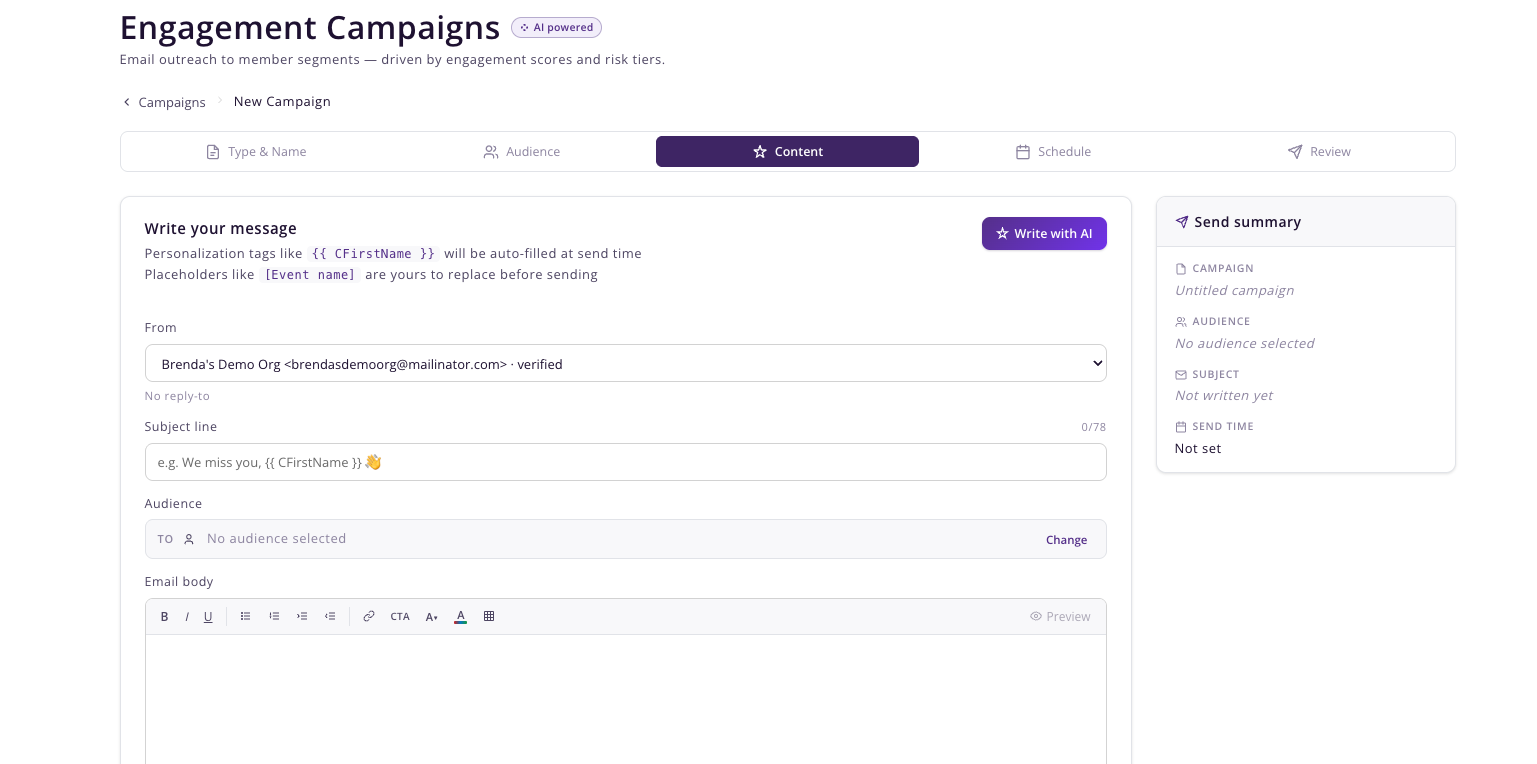
Task: Insert a numbered list
Action: [x=273, y=617]
